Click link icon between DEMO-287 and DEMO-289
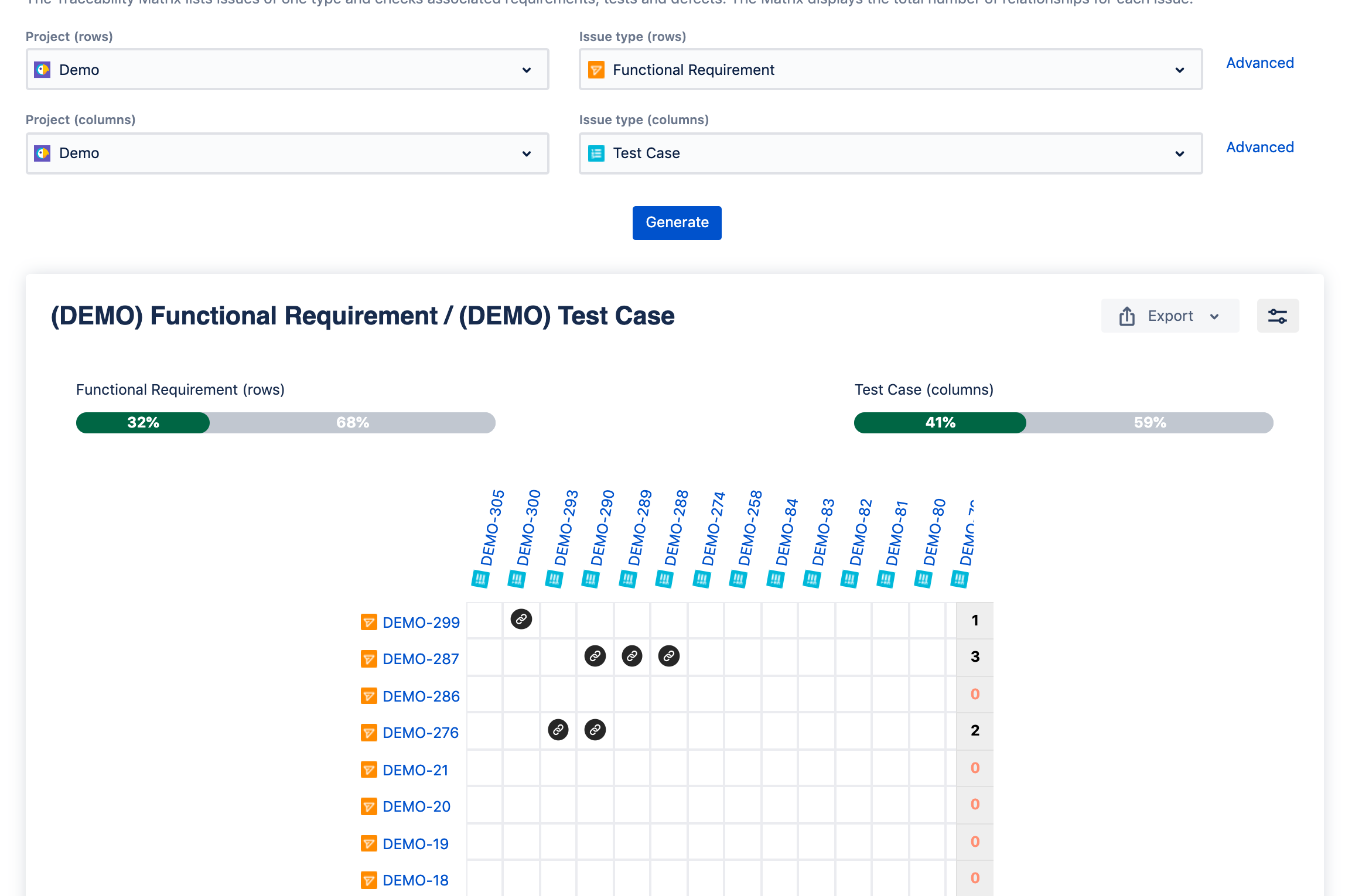The width and height of the screenshot is (1345, 896). point(632,656)
